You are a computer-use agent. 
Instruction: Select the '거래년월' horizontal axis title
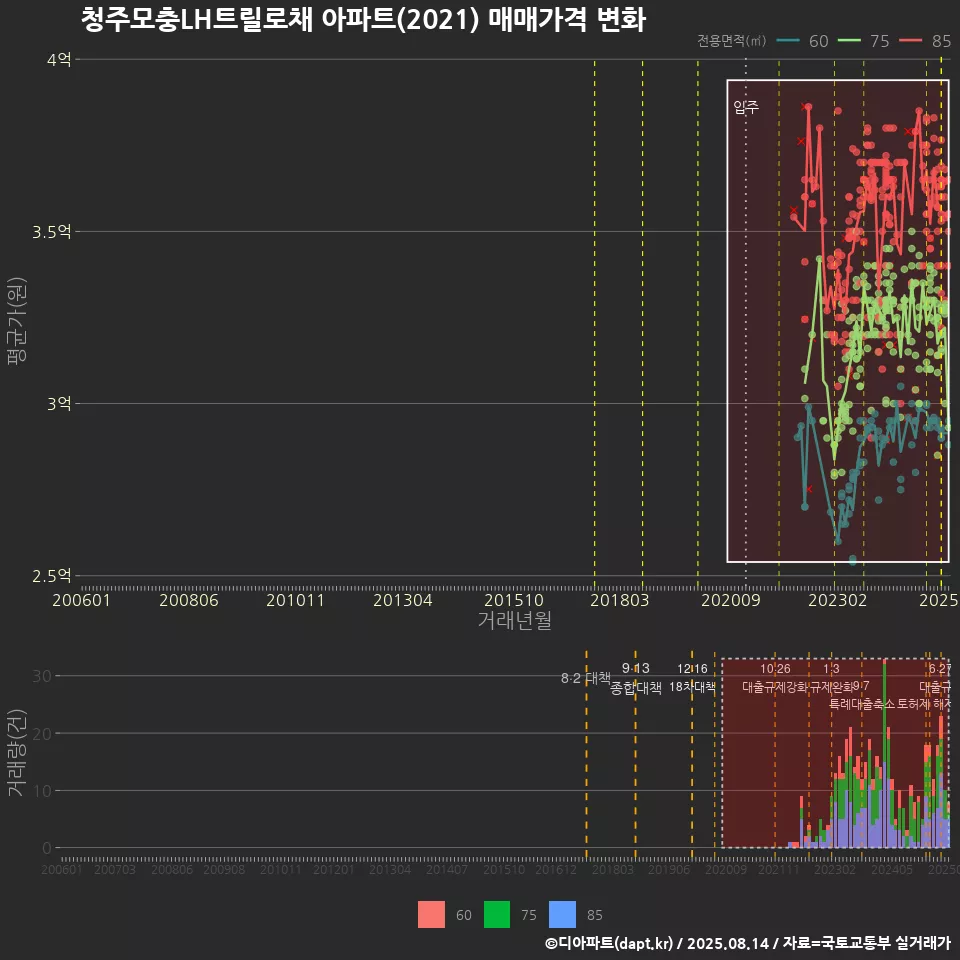(x=514, y=620)
